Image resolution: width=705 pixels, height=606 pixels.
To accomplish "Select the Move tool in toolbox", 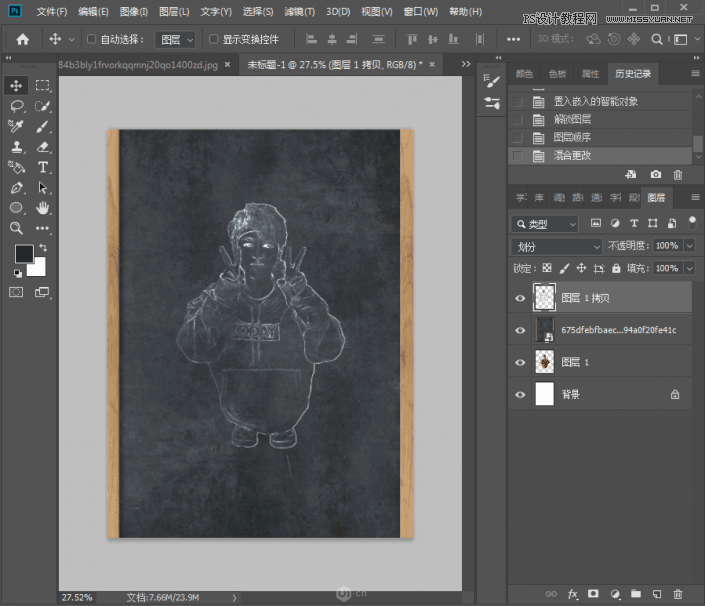I will tap(16, 85).
